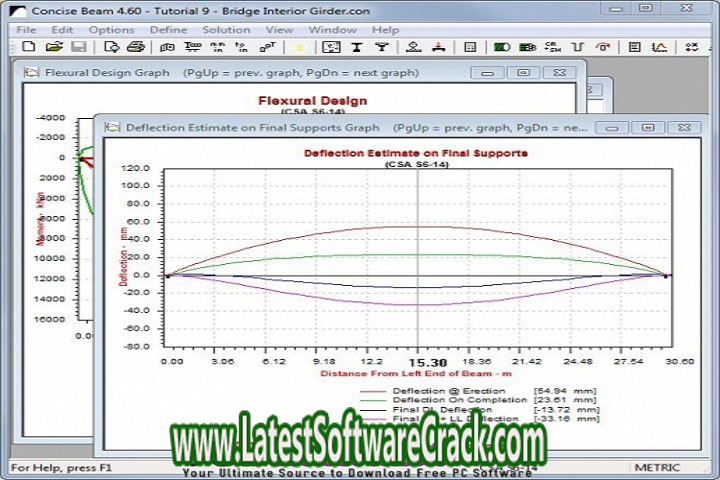
Task: Open the Help menu
Action: point(385,30)
